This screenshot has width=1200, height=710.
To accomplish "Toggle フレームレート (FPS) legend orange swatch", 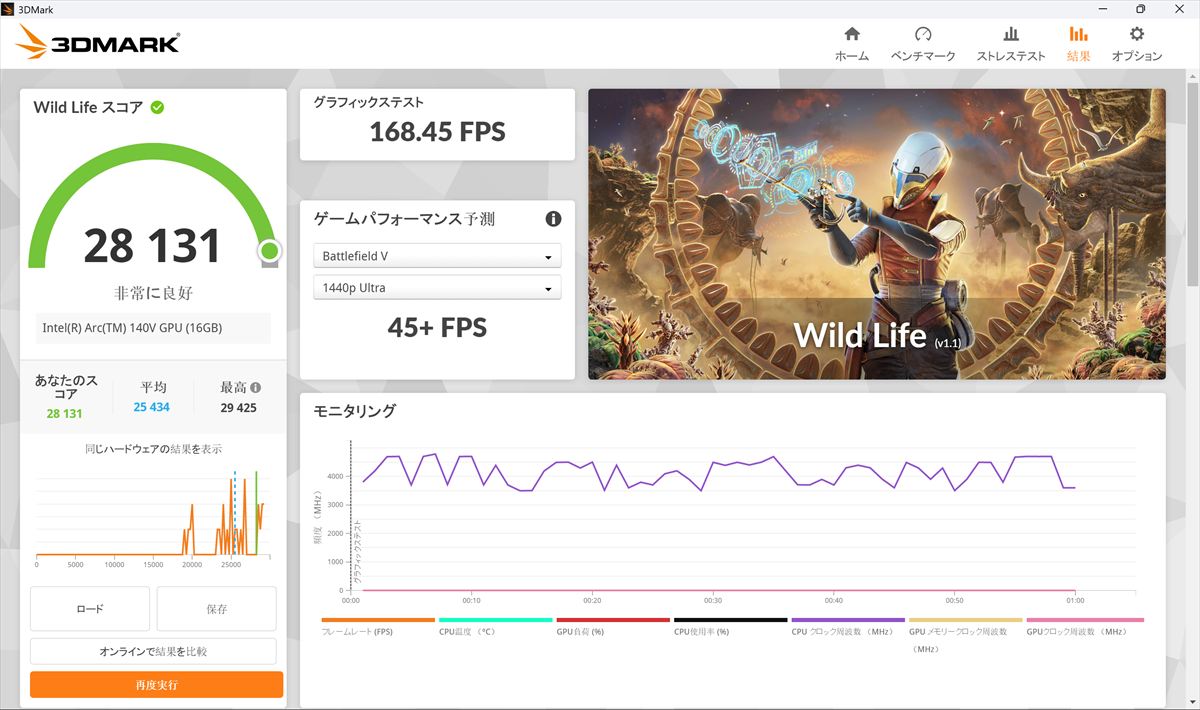I will 378,620.
